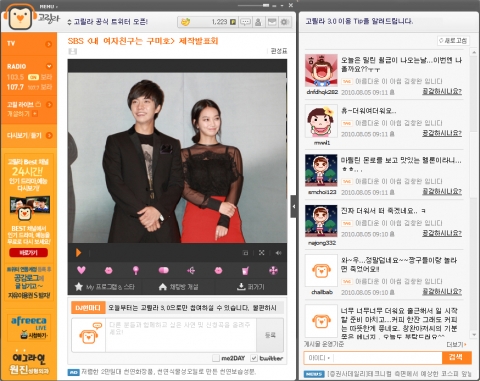Click the 퍼가기 download tab
Viewport: 480px width, 381px height.
(x=250, y=287)
